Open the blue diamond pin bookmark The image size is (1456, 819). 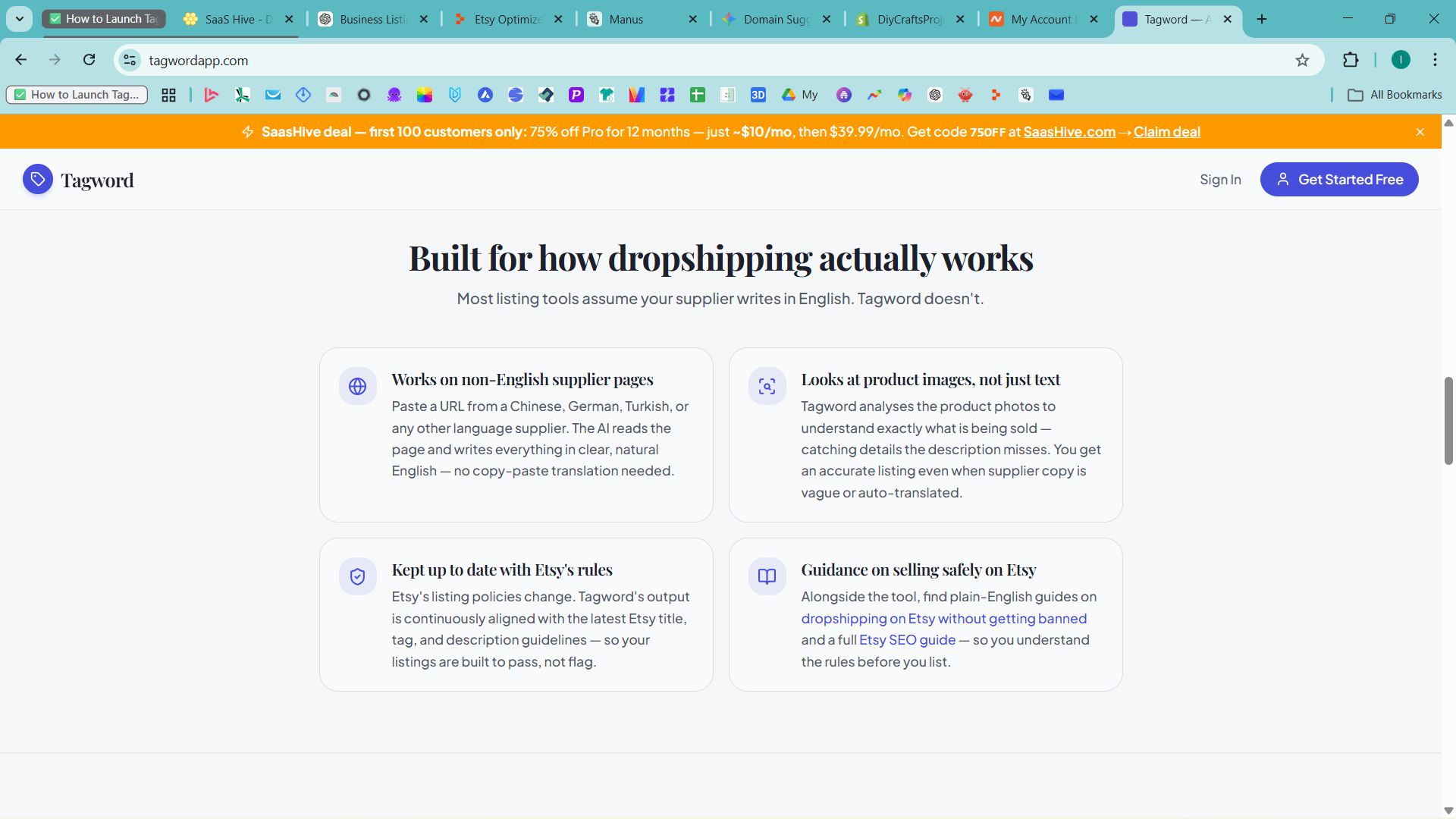coord(303,95)
